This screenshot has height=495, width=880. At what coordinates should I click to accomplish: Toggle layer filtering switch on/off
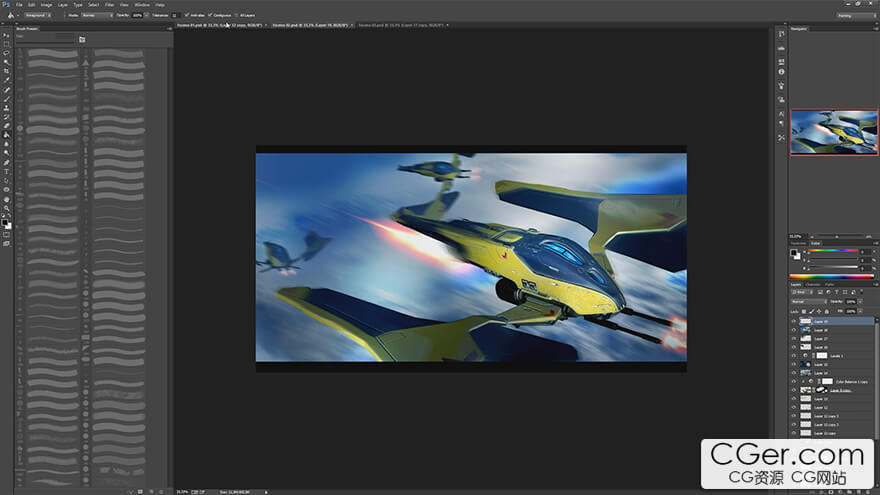tap(861, 292)
